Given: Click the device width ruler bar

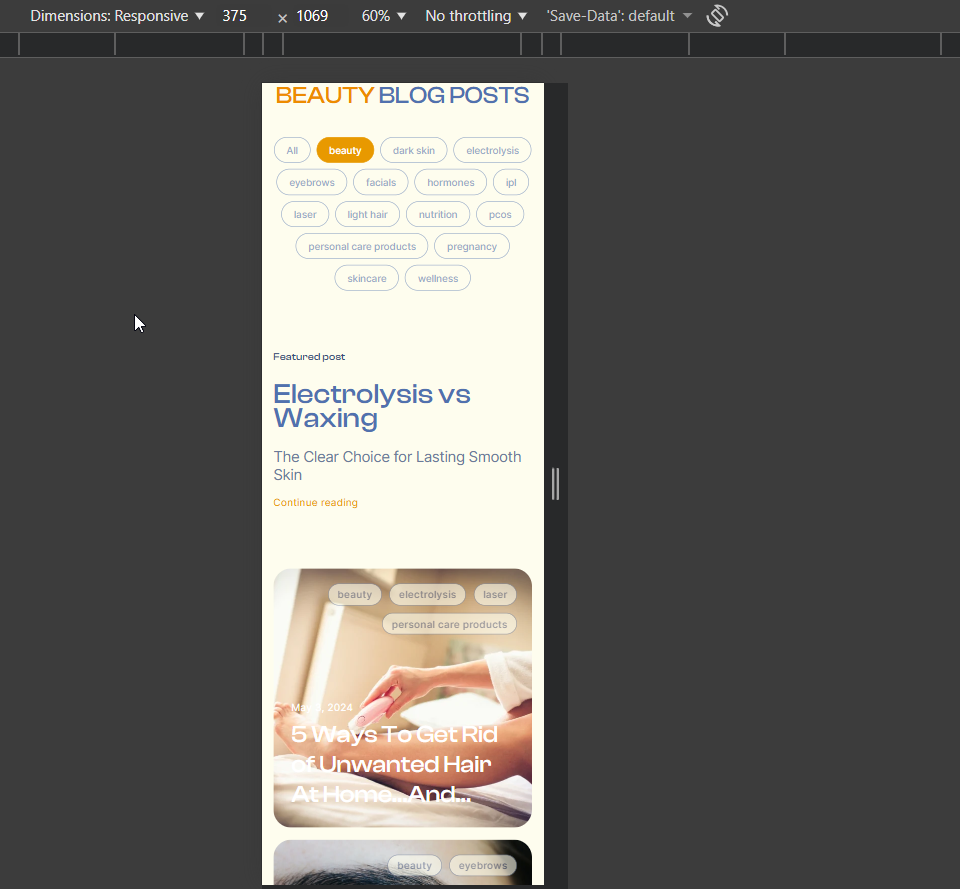Looking at the screenshot, I should pos(480,45).
